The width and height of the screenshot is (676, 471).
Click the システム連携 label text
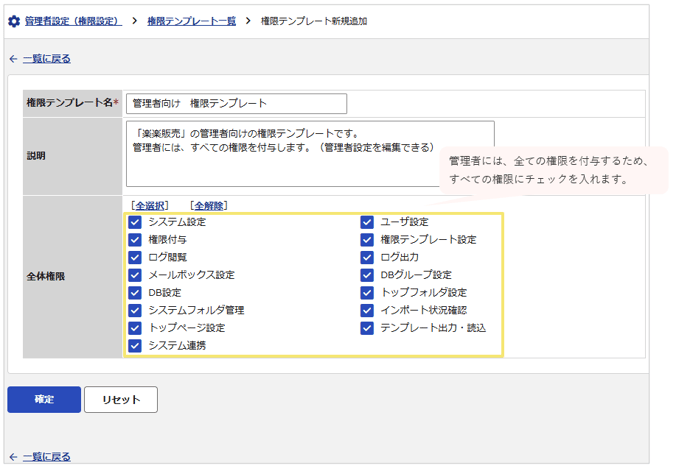[177, 345]
